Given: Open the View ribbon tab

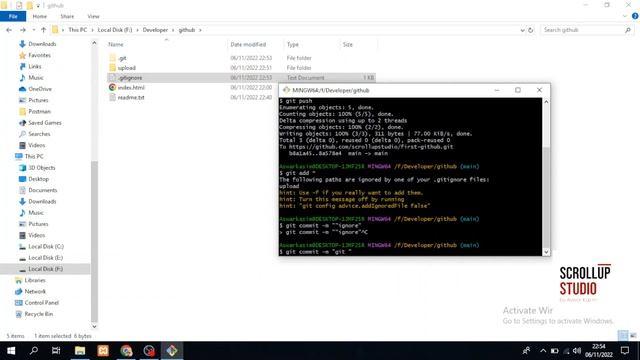Looking at the screenshot, I should click(93, 16).
